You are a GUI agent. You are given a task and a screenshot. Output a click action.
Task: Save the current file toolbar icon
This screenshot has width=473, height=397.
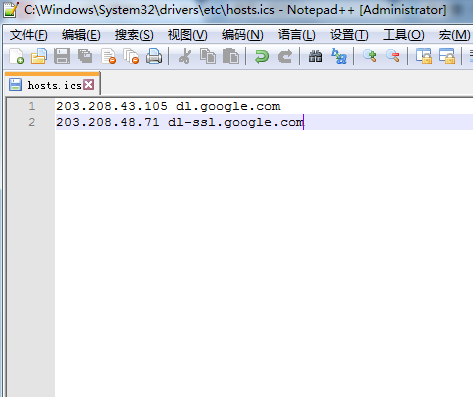62,56
